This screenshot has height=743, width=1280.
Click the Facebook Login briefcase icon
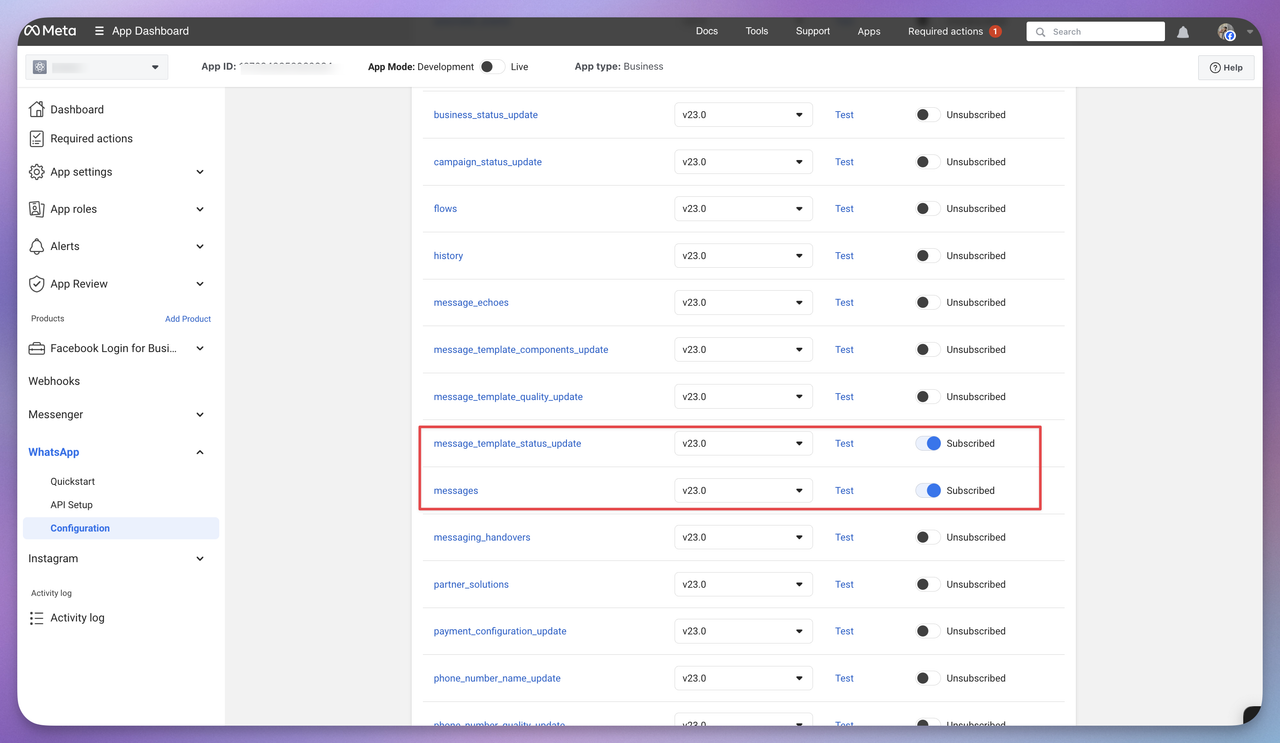pyautogui.click(x=37, y=348)
